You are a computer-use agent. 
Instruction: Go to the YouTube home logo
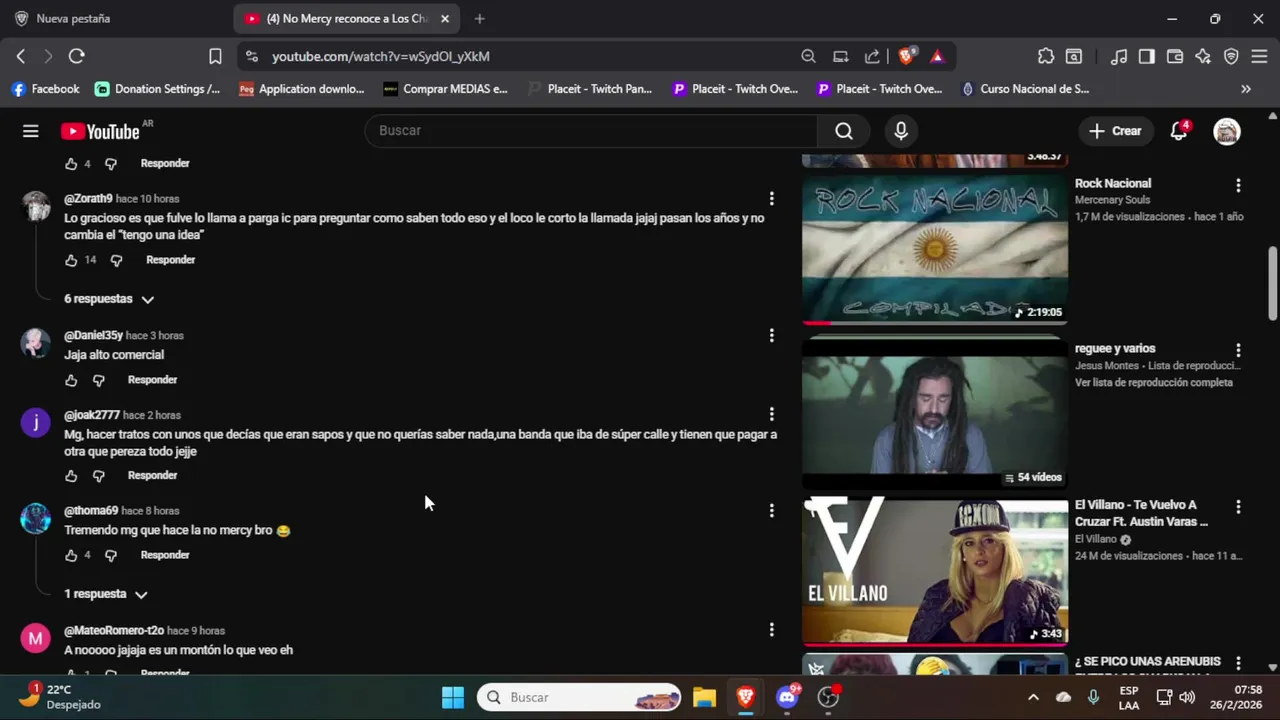point(100,131)
